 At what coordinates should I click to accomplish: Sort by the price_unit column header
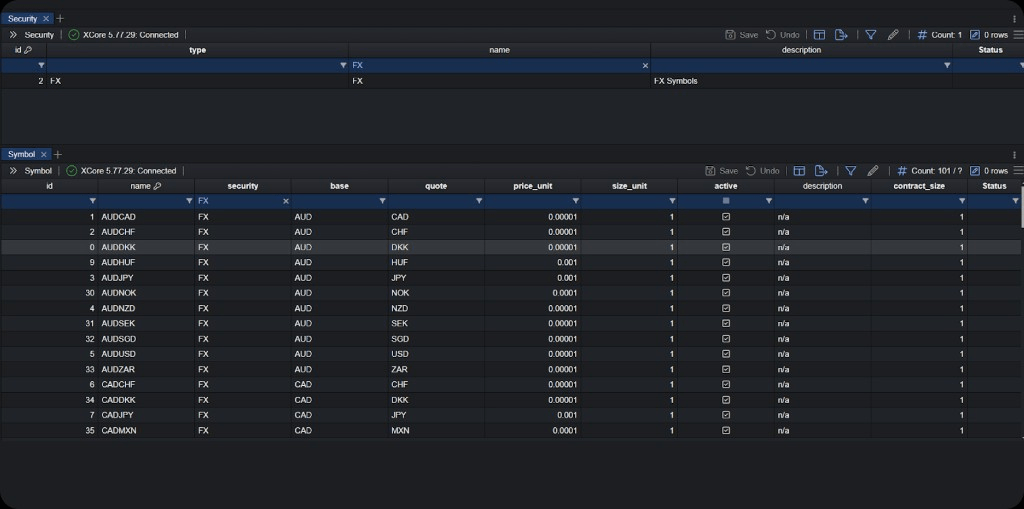[532, 186]
